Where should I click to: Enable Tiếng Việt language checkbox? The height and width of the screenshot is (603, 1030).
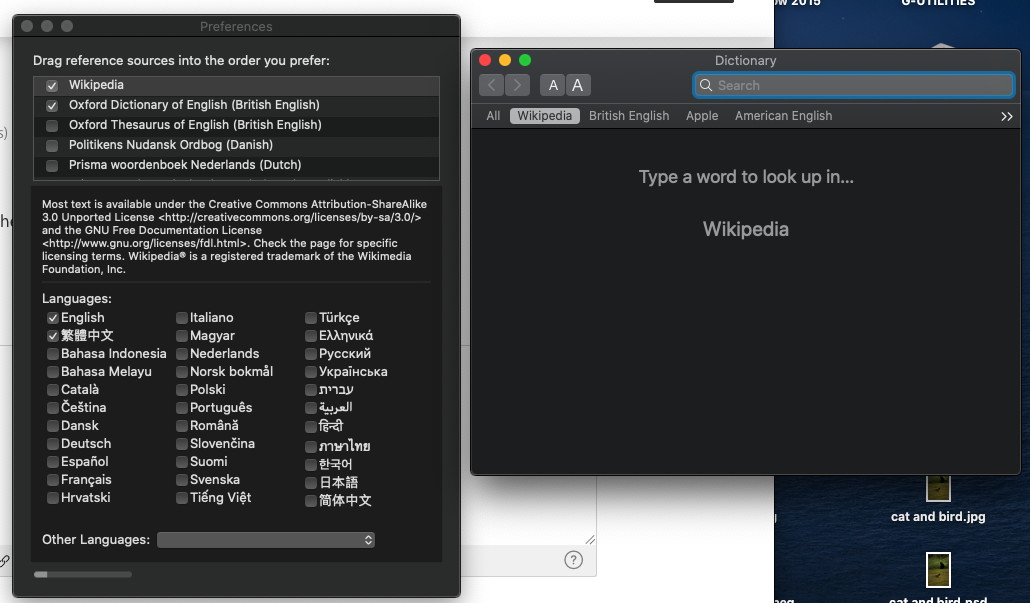tap(181, 498)
